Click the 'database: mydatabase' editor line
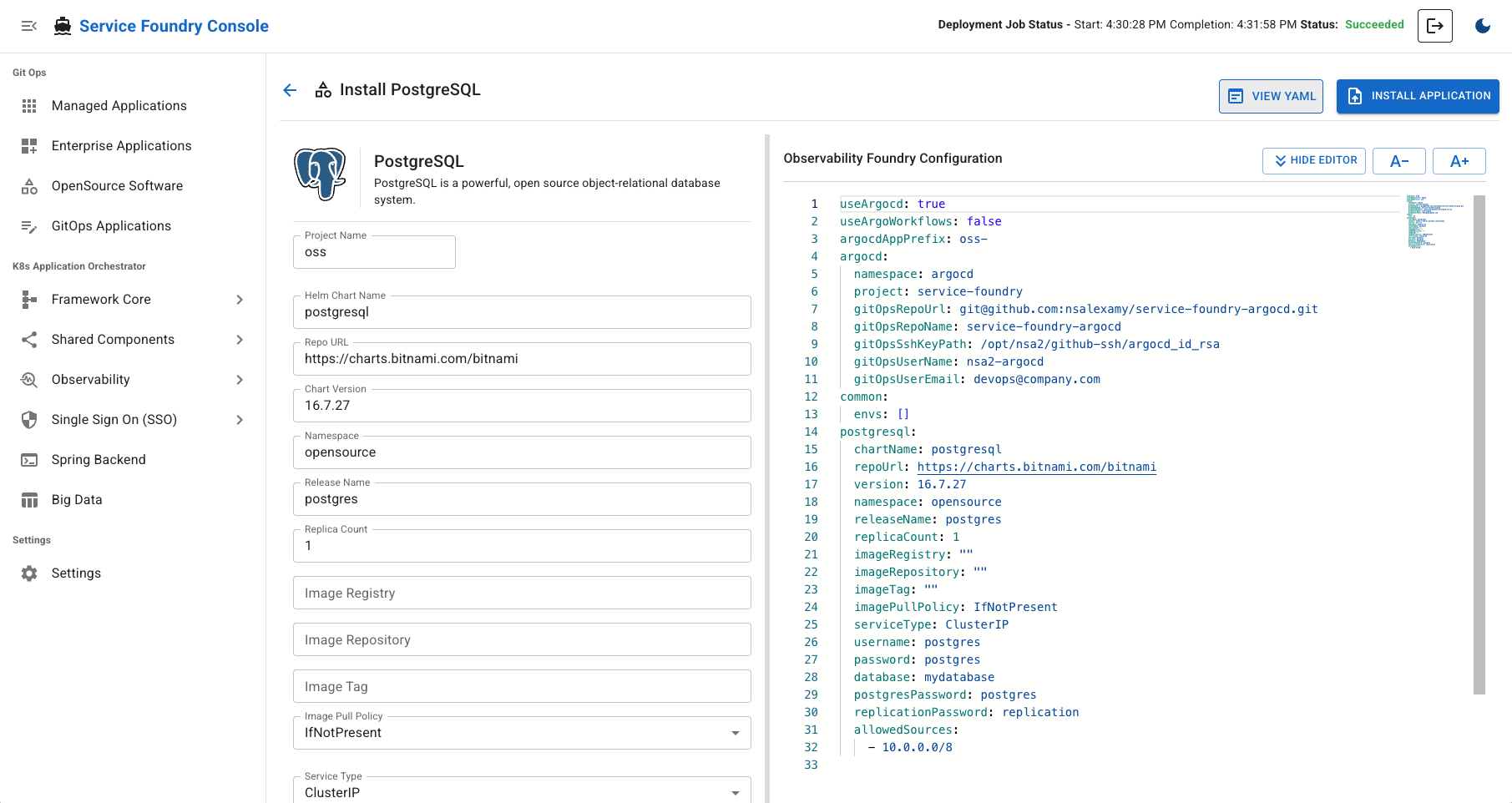This screenshot has width=1512, height=803. coord(924,678)
